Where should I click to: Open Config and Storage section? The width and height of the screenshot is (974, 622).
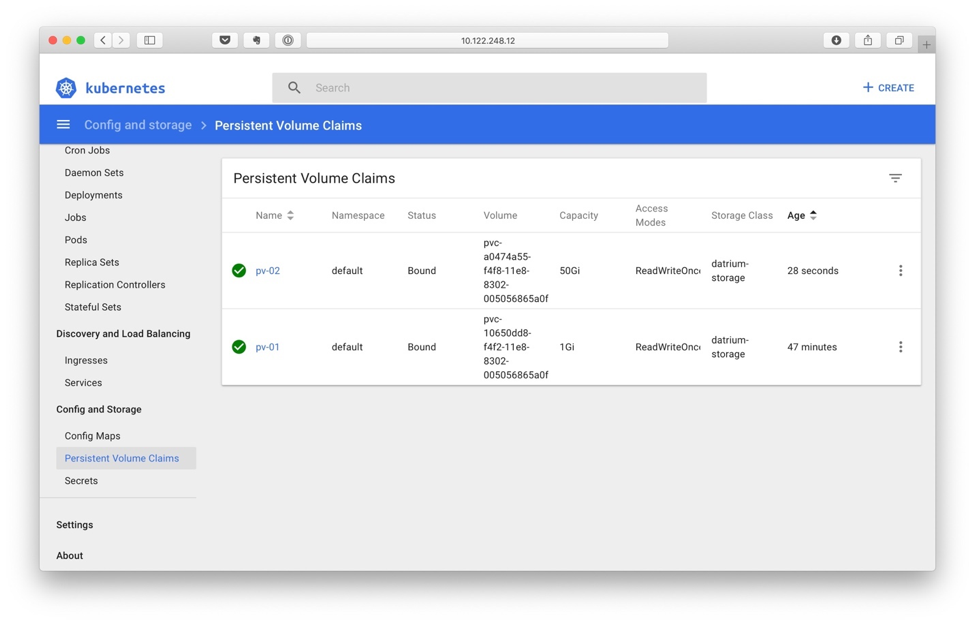[99, 409]
